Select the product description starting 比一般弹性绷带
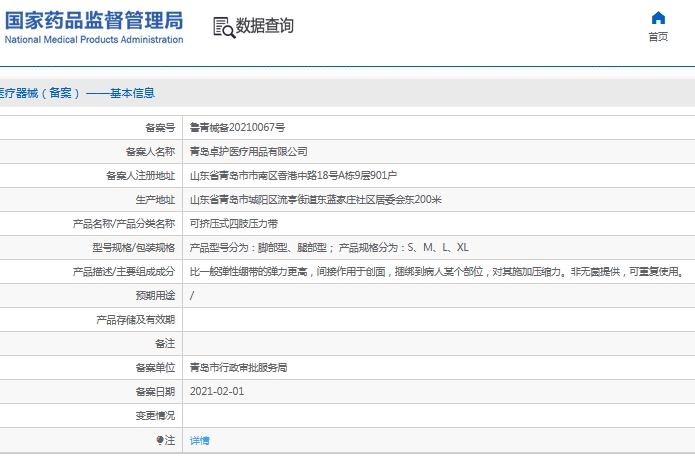This screenshot has height=462, width=695. point(437,271)
